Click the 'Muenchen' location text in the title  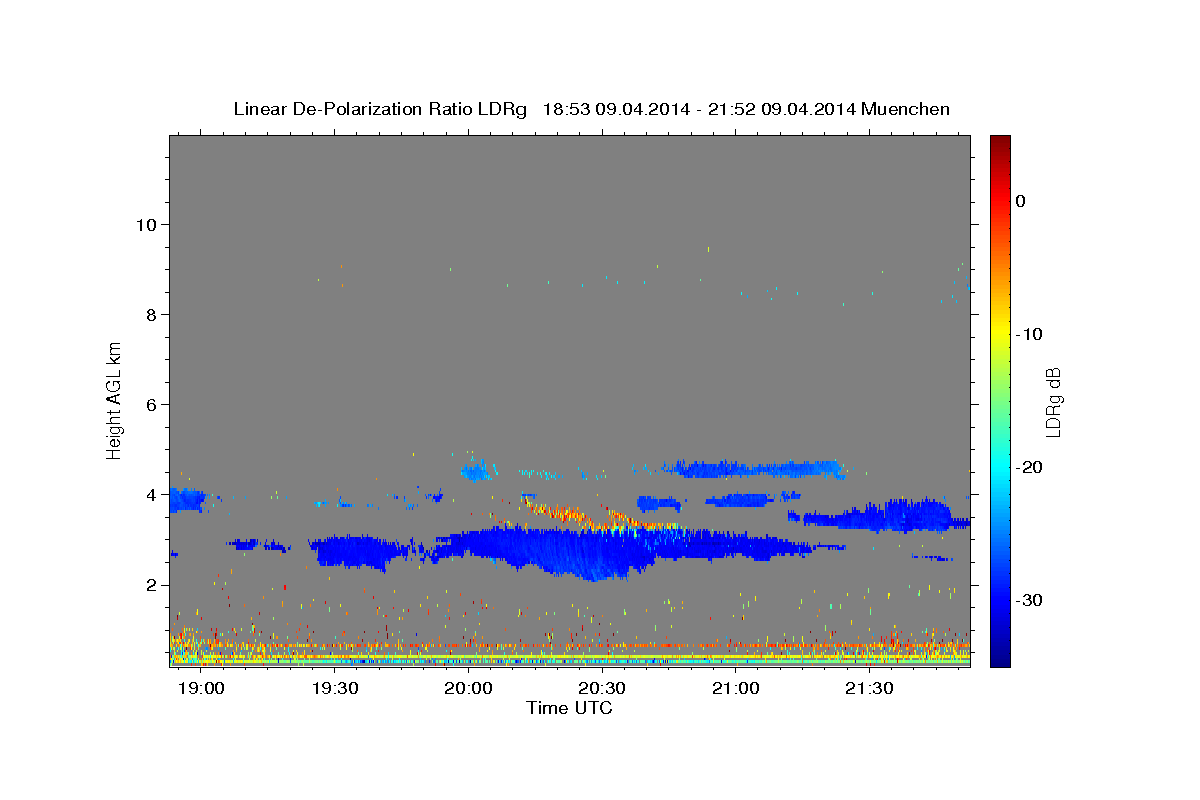[906, 108]
